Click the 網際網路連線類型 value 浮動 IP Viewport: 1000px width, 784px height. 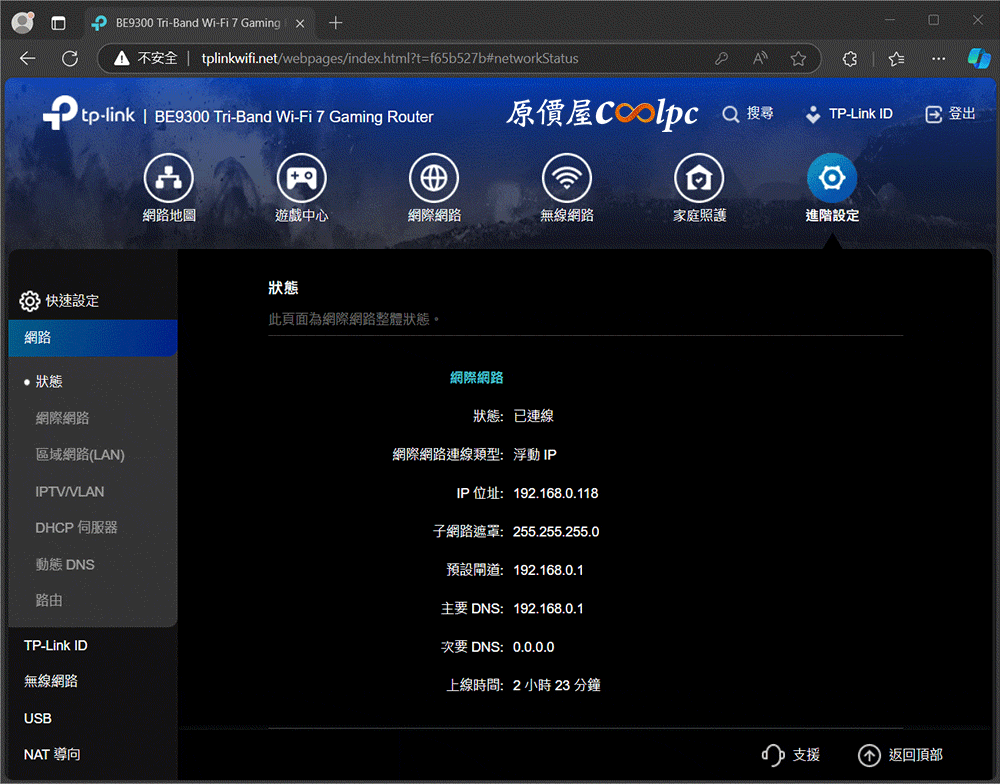click(x=535, y=454)
